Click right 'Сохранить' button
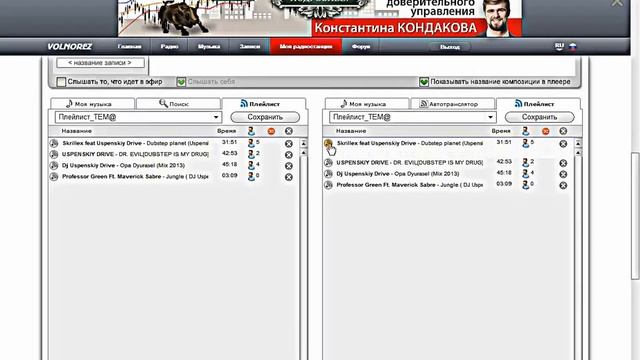Screen dimensions: 640x360 [539, 117]
